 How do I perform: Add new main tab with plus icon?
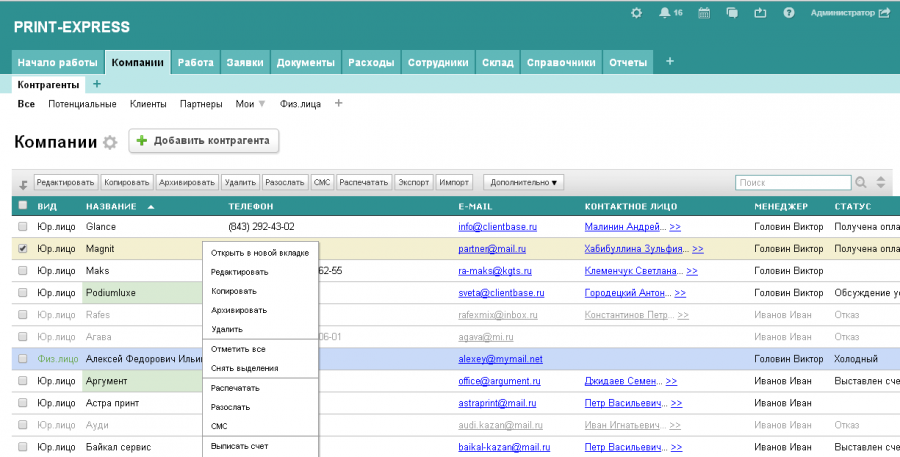click(670, 61)
